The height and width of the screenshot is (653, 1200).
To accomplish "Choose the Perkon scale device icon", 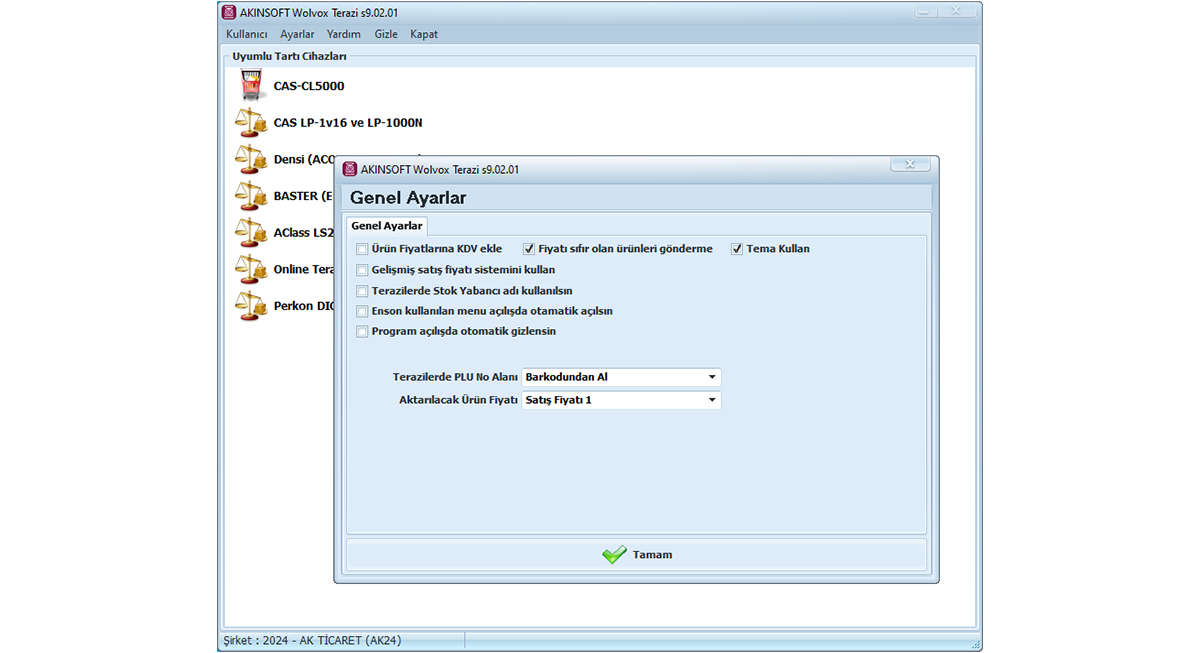I will pyautogui.click(x=250, y=306).
